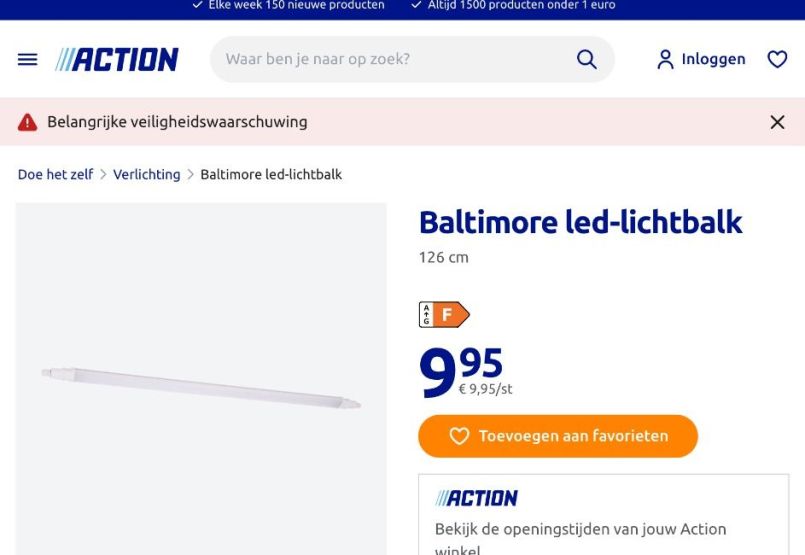Click the red warning triangle icon
Viewport: 805px width, 555px height.
point(28,122)
